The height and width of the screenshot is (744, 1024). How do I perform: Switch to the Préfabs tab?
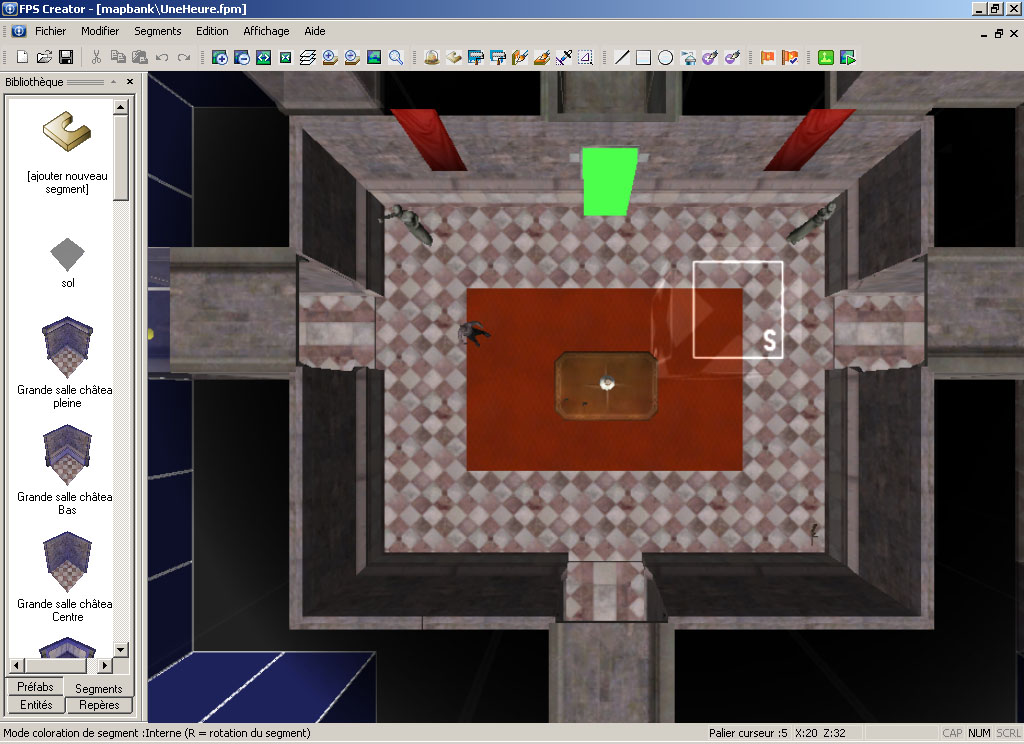(x=35, y=687)
